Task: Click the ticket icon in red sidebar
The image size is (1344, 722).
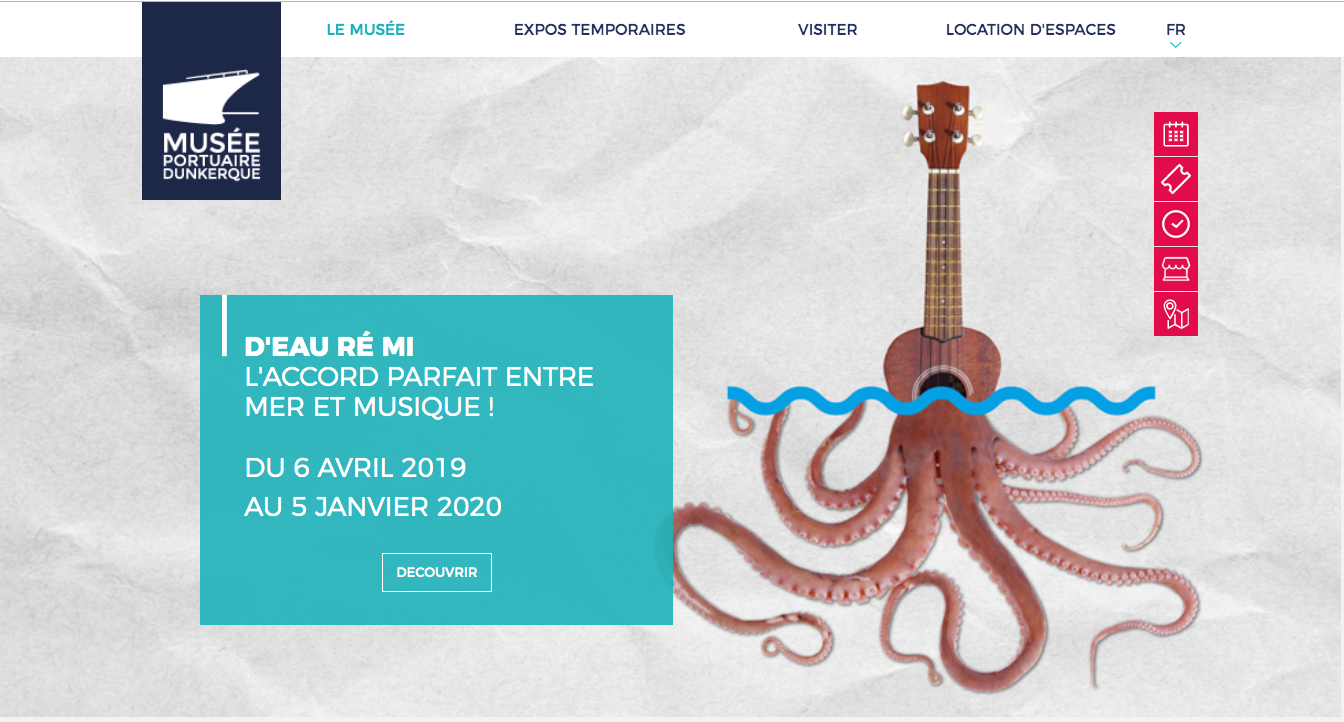Action: [x=1176, y=179]
